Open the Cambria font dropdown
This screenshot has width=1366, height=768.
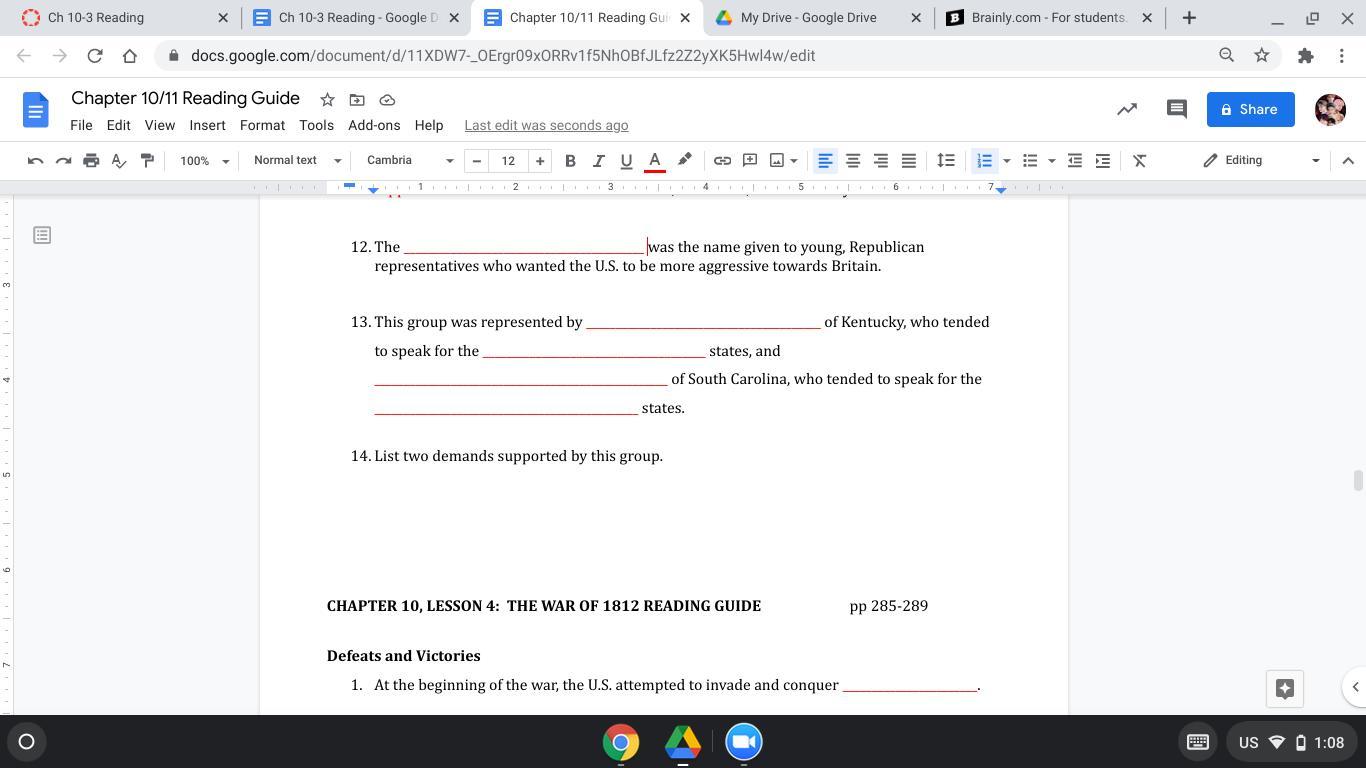pos(409,160)
